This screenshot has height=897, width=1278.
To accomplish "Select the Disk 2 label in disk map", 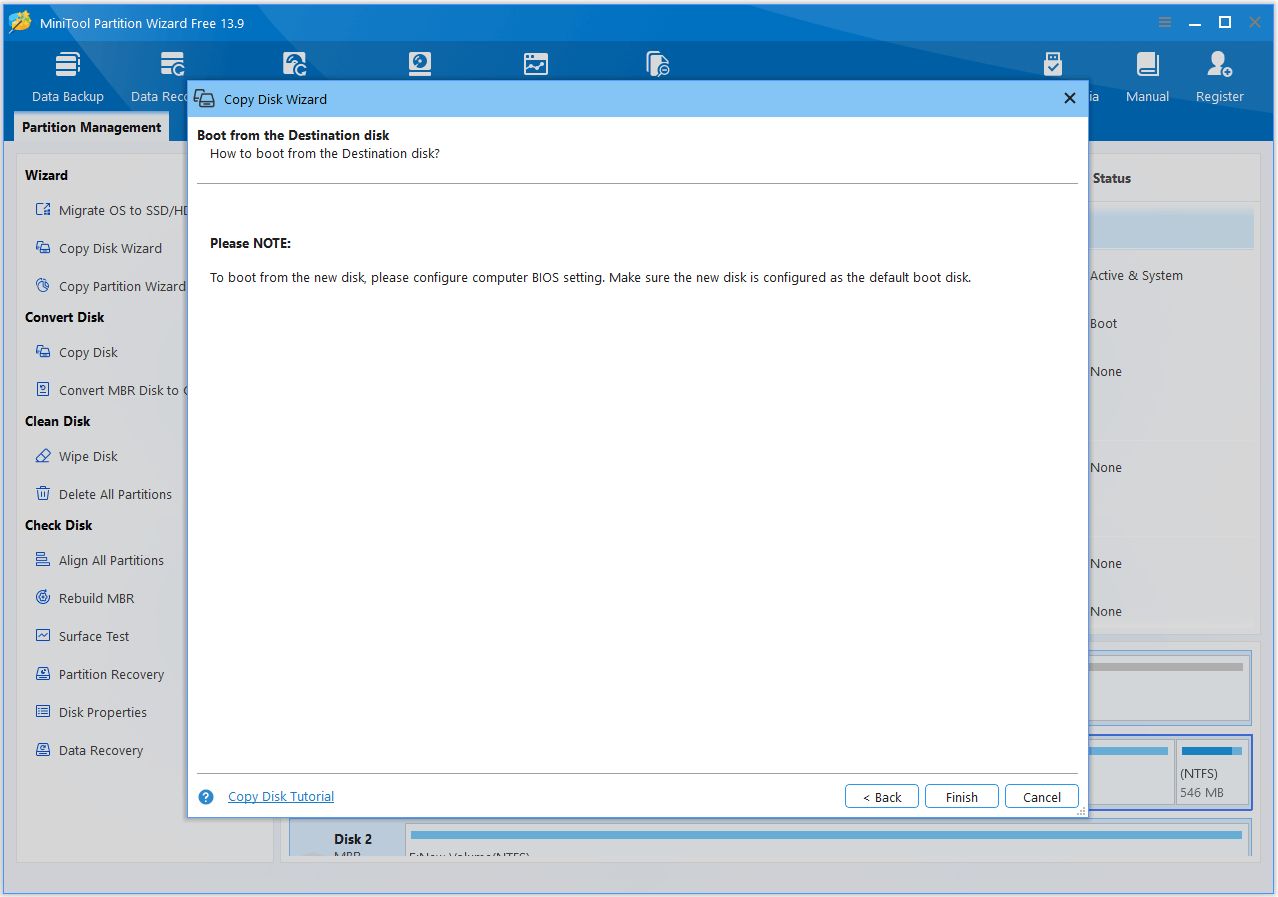I will 353,839.
